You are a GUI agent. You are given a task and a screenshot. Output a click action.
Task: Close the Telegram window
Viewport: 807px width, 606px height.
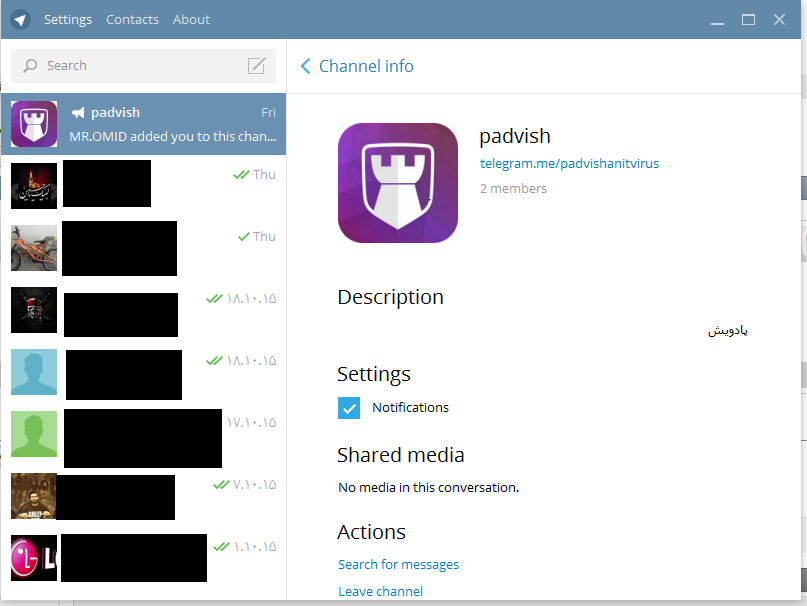pyautogui.click(x=779, y=20)
